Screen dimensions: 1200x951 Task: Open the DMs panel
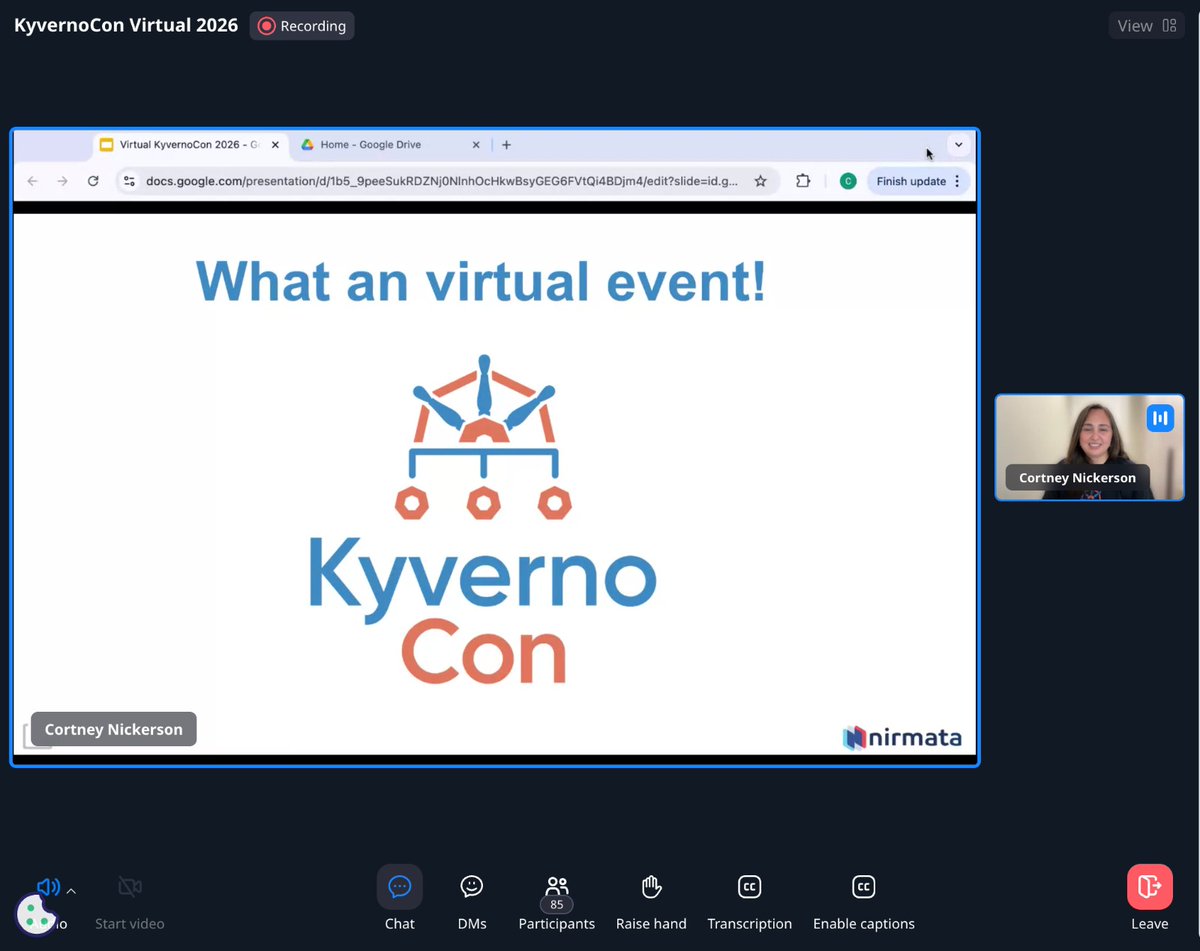472,899
